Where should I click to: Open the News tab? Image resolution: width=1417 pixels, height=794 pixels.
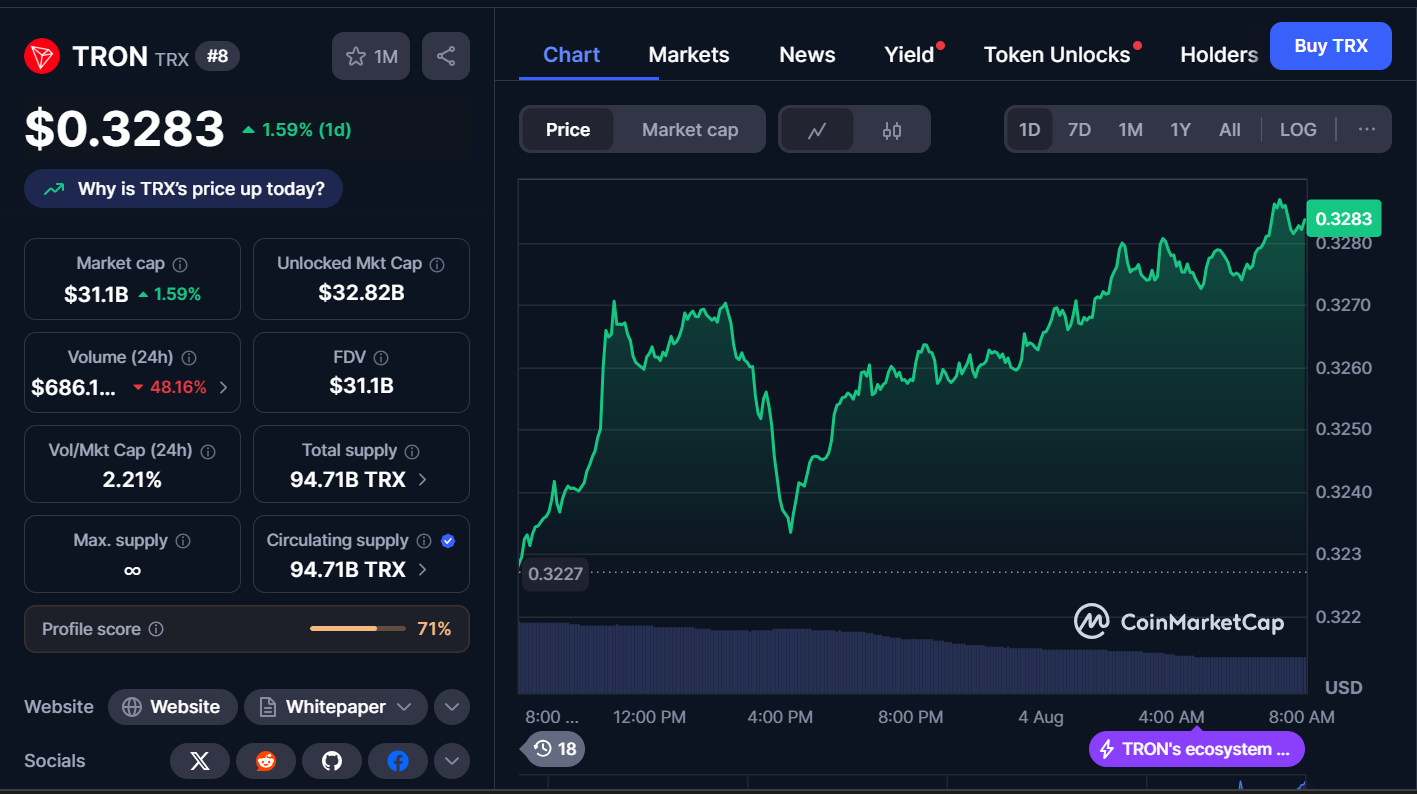[x=807, y=55]
